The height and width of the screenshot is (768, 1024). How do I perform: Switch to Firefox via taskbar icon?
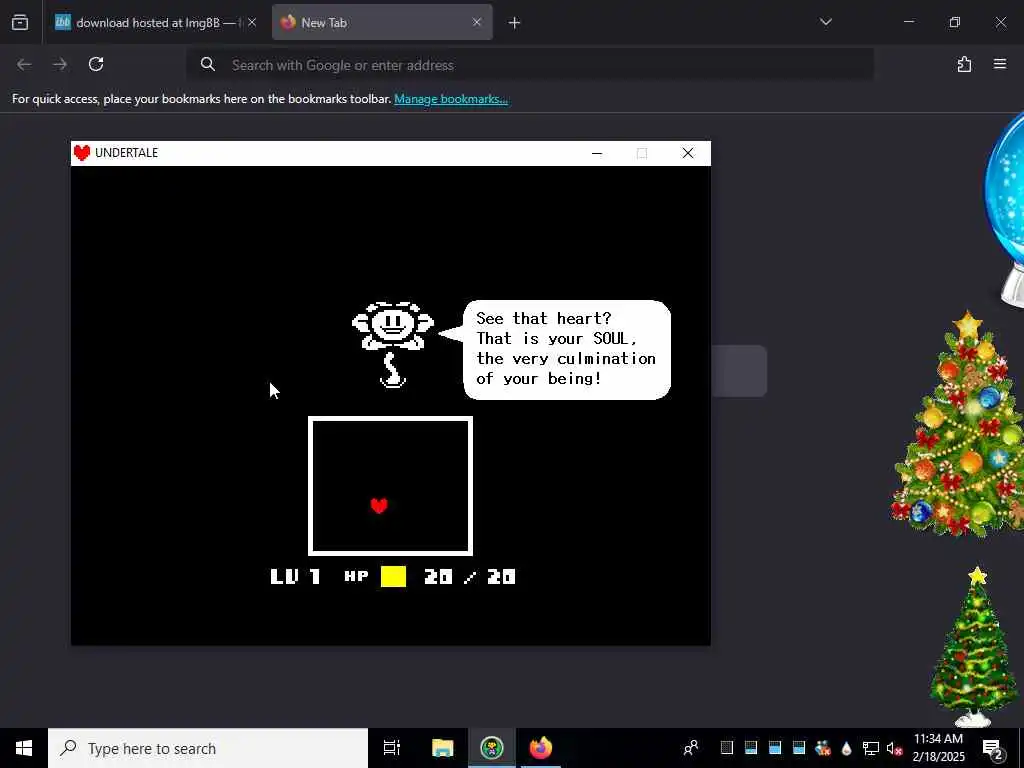pos(541,748)
